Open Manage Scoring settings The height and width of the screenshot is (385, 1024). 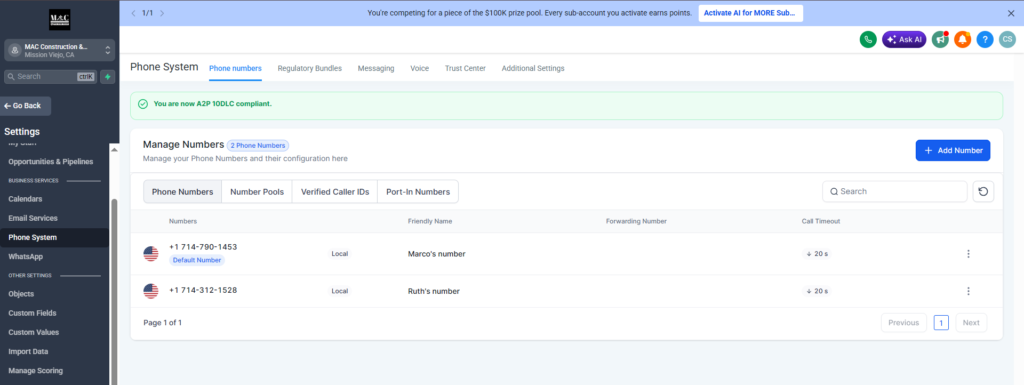[35, 371]
